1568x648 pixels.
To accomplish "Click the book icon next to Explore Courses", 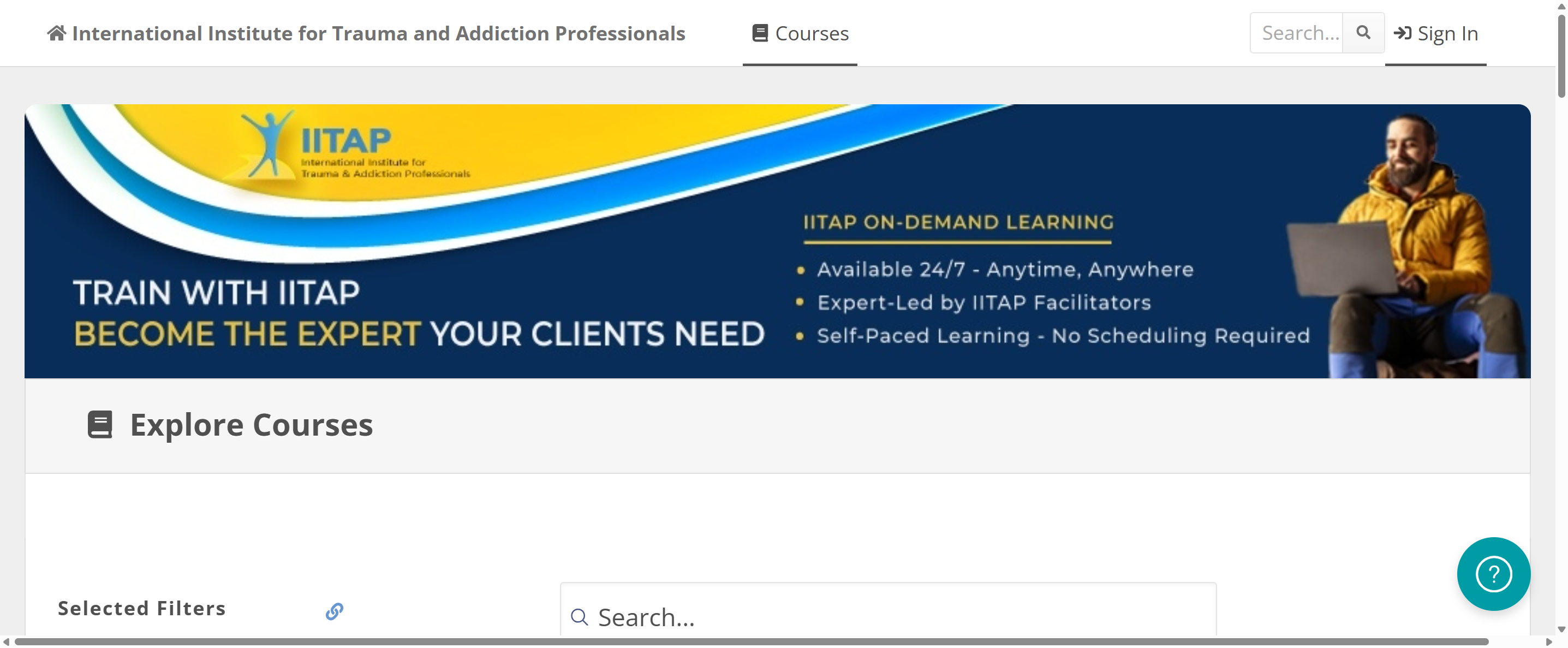I will (100, 425).
